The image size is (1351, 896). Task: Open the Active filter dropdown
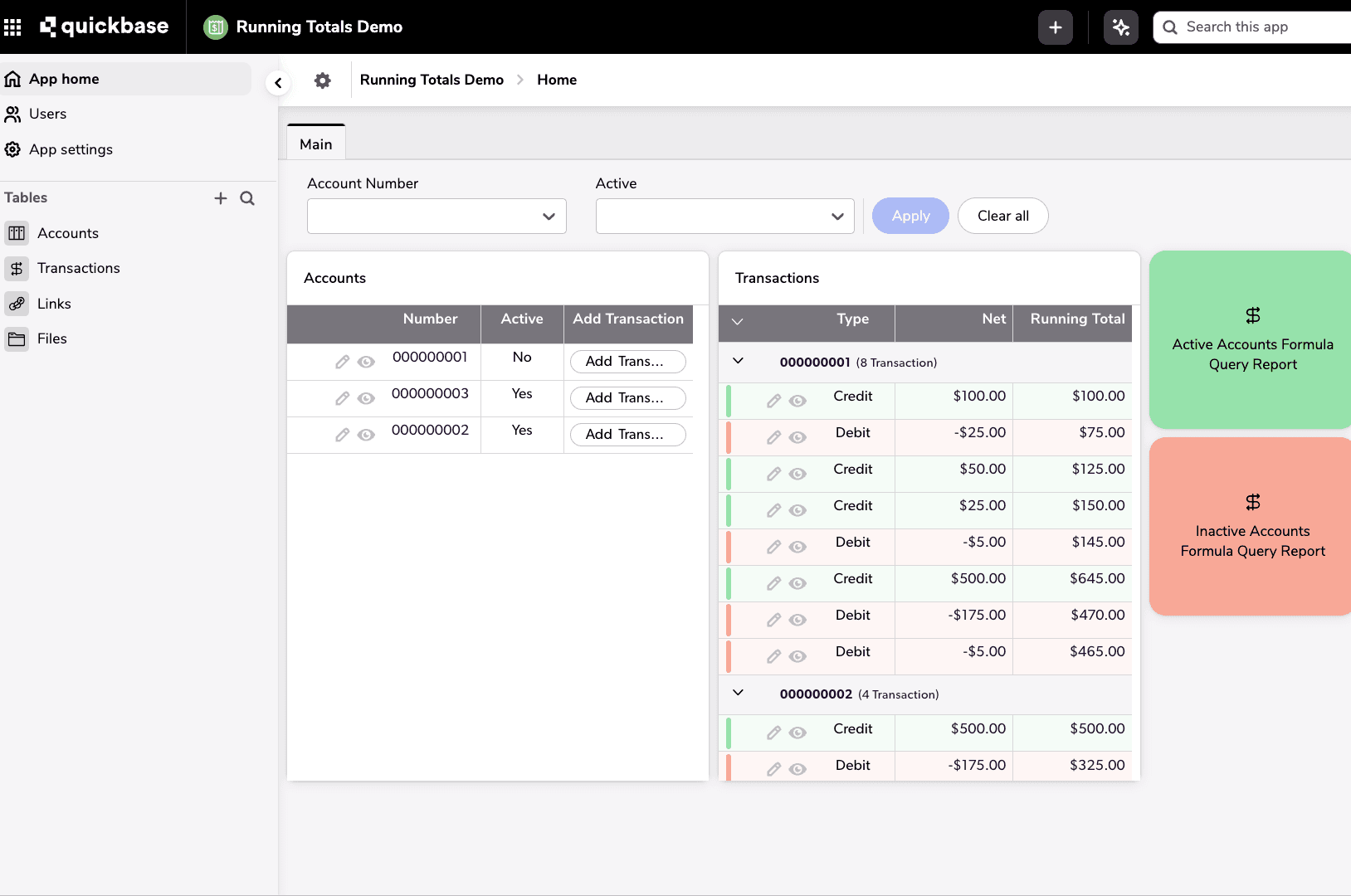pyautogui.click(x=724, y=216)
